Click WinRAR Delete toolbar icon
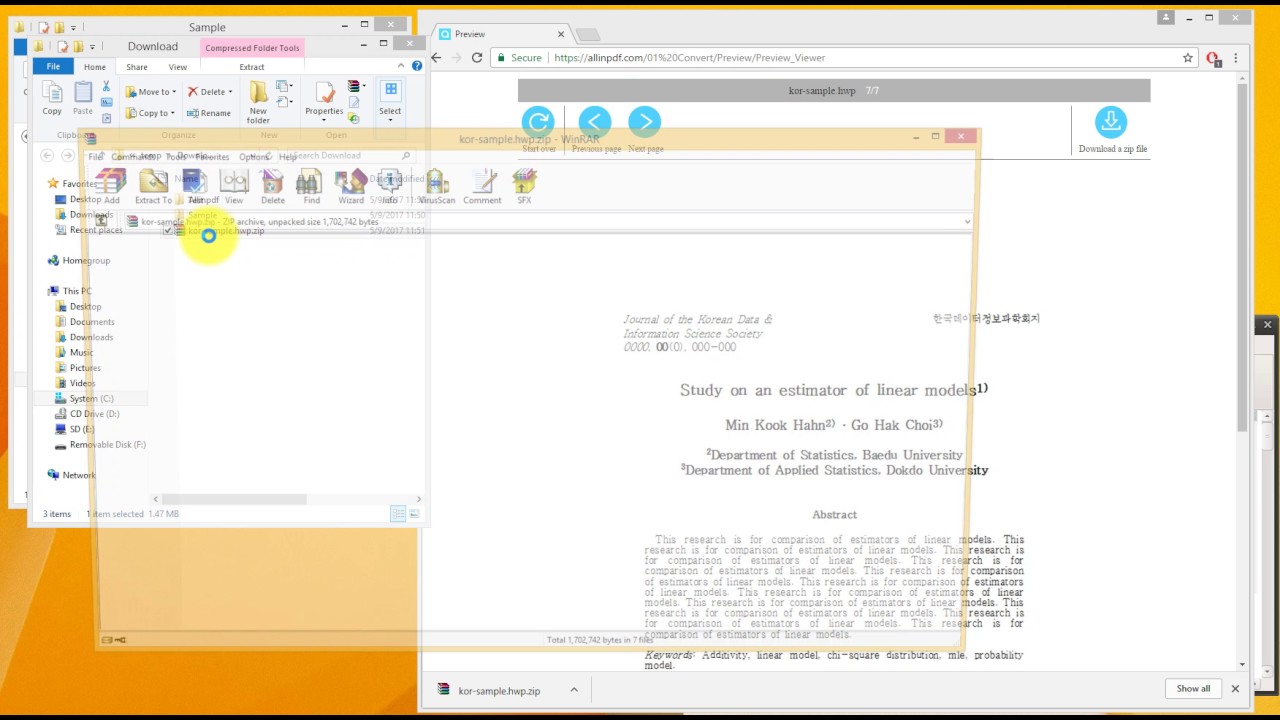 [x=272, y=181]
